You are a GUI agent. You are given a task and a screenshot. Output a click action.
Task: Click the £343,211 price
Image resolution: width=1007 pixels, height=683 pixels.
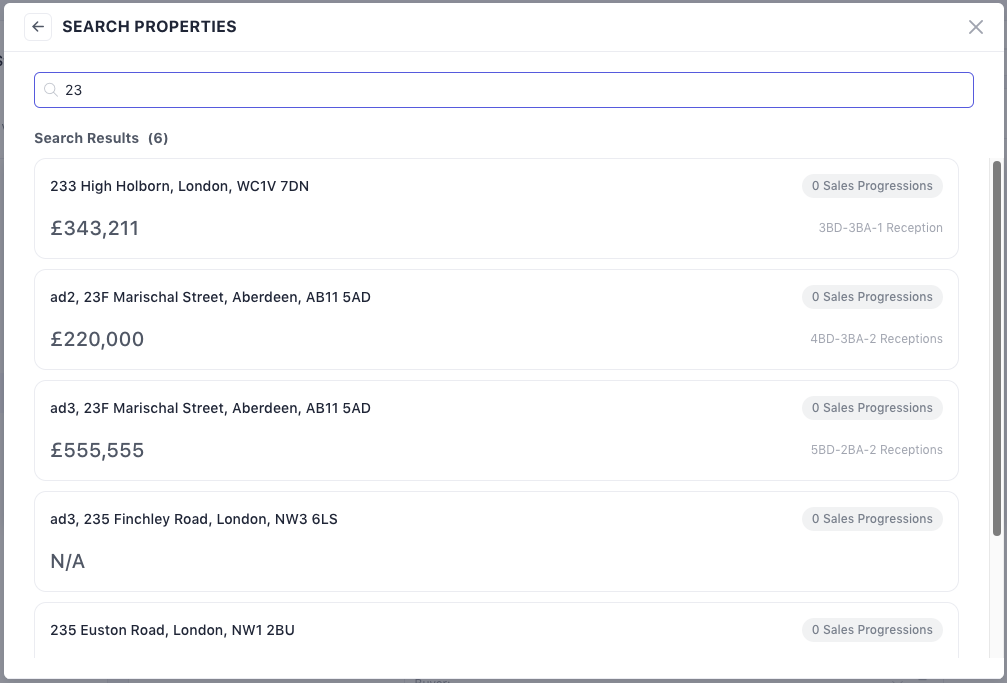coord(95,228)
